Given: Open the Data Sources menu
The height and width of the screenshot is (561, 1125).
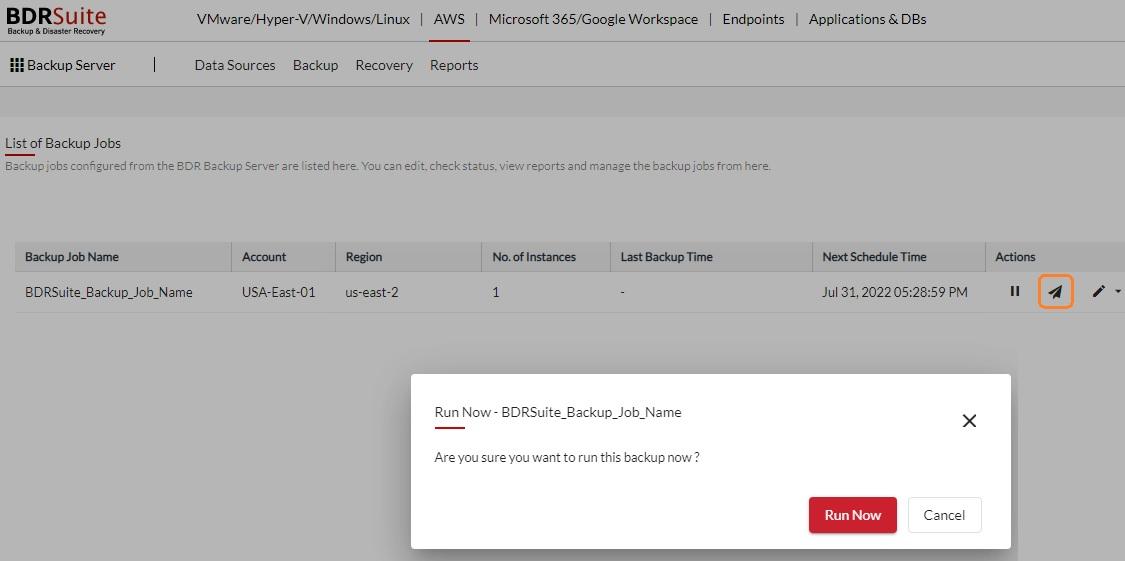Looking at the screenshot, I should [235, 65].
